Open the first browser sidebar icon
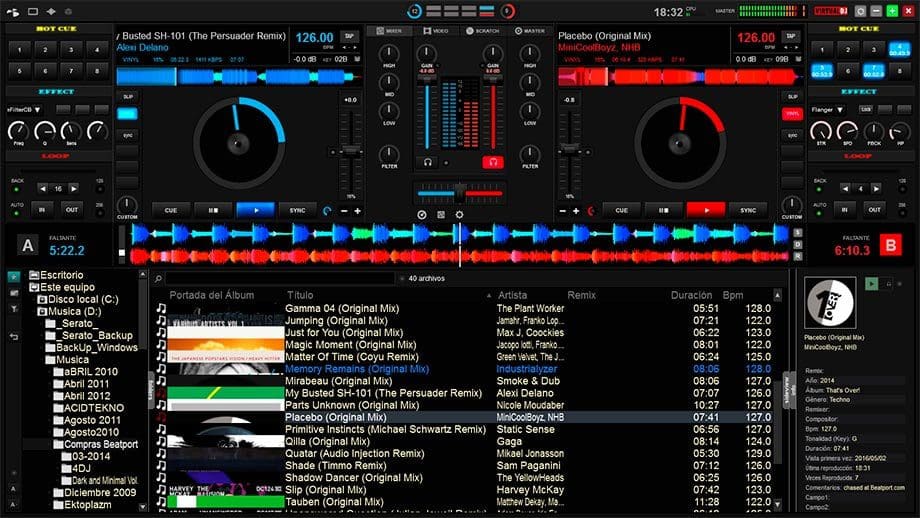Screen dimensions: 920x518 tap(14, 276)
